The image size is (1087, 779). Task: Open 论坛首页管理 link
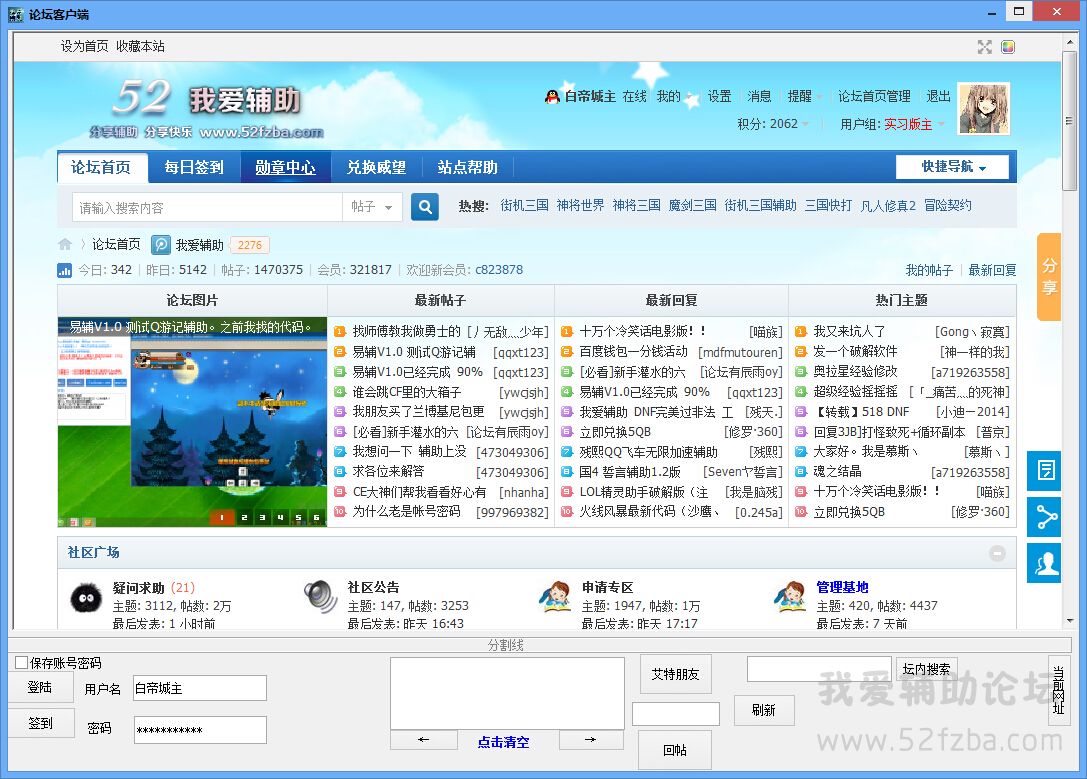(873, 96)
